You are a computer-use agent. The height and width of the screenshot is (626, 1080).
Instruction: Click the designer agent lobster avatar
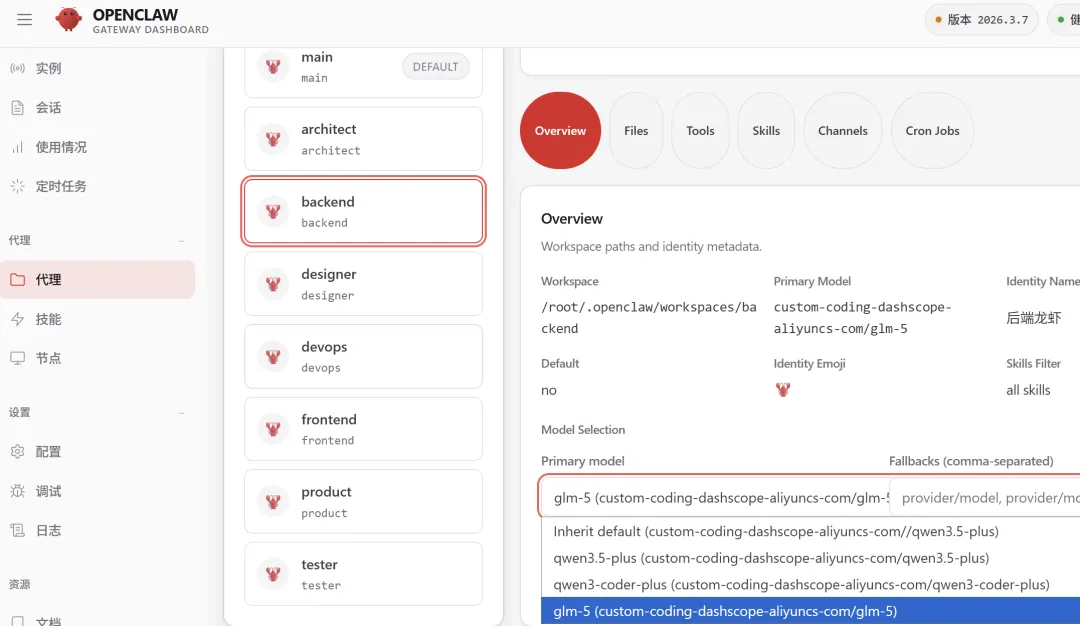pos(273,284)
